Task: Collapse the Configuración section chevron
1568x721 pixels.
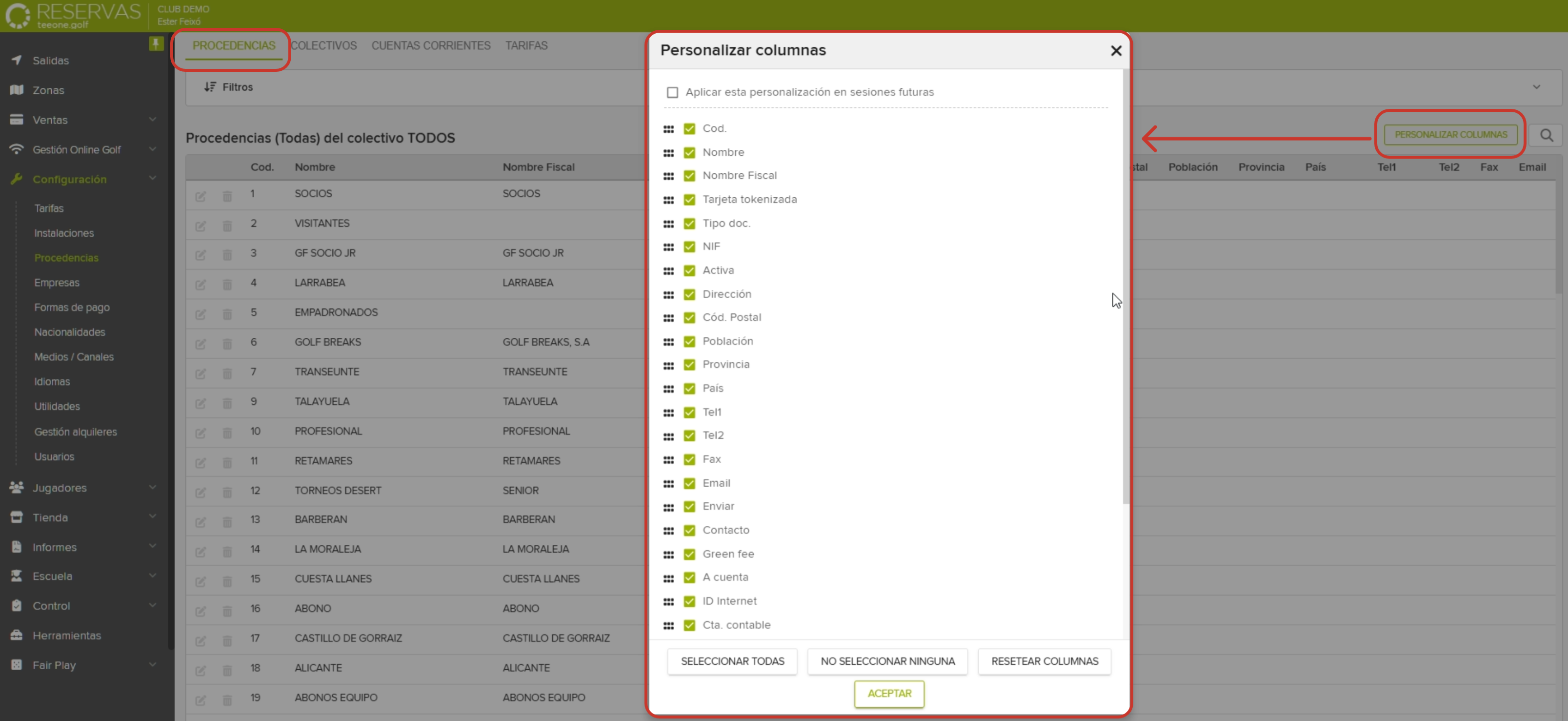Action: [153, 178]
